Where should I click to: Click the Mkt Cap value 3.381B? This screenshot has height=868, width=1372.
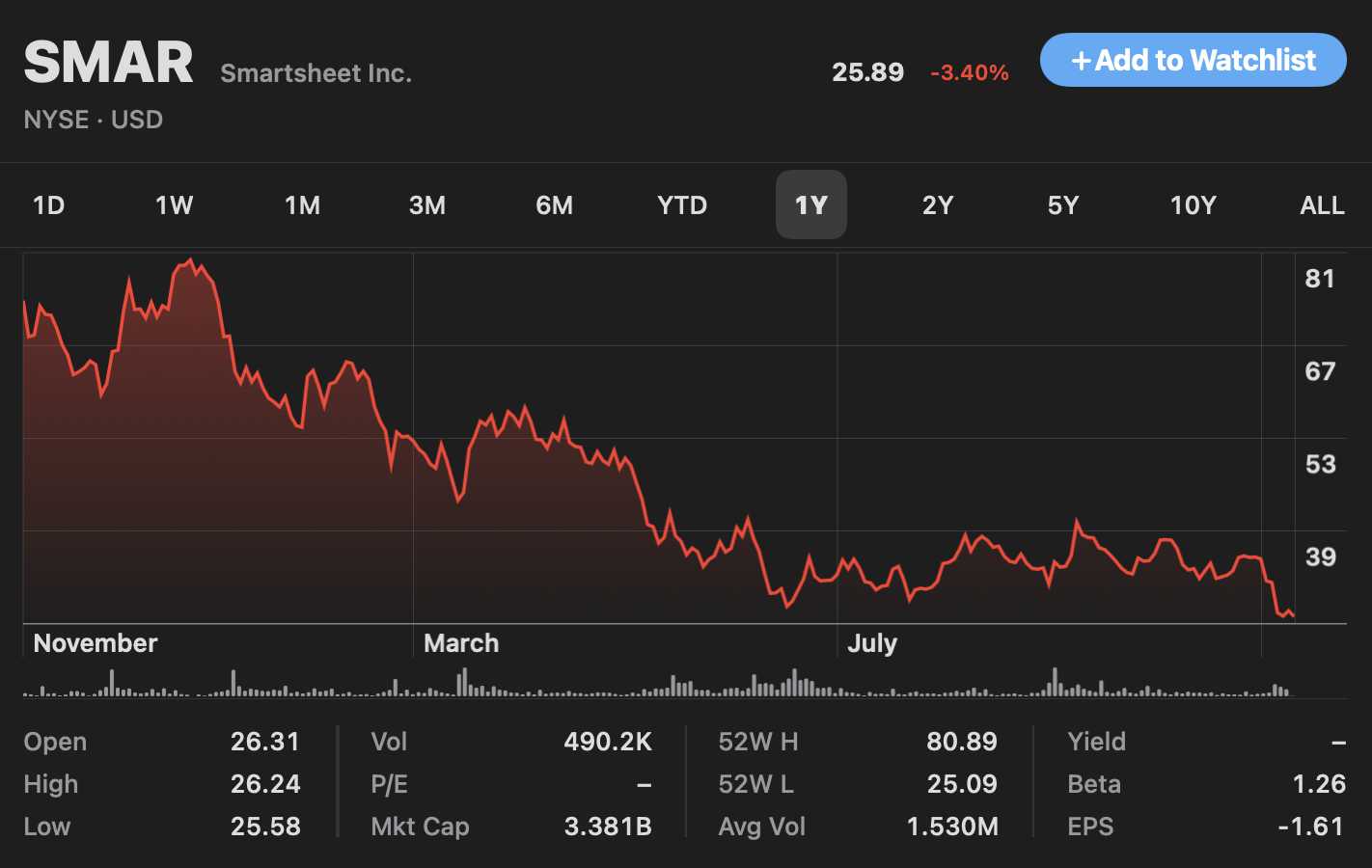[x=608, y=827]
